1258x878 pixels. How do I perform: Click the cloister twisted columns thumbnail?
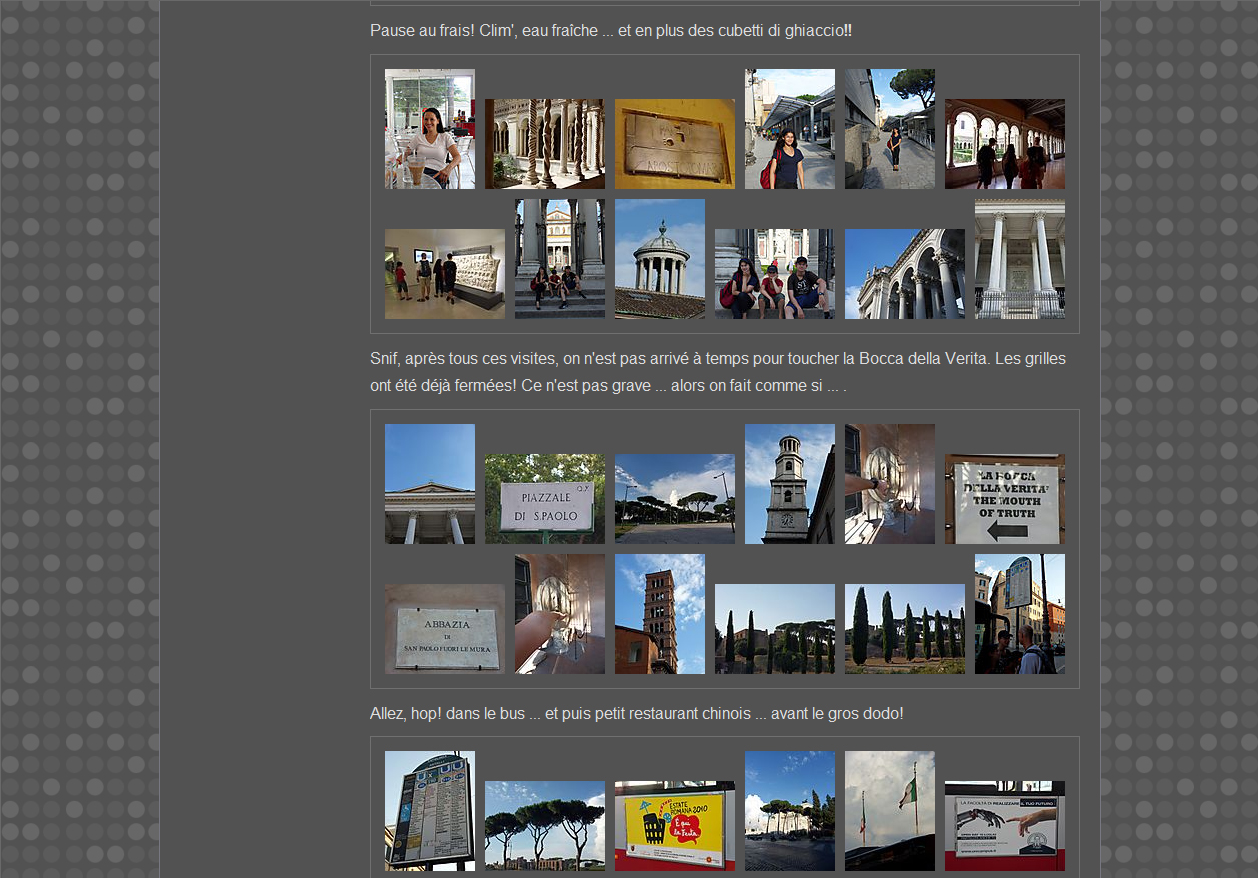pos(544,144)
